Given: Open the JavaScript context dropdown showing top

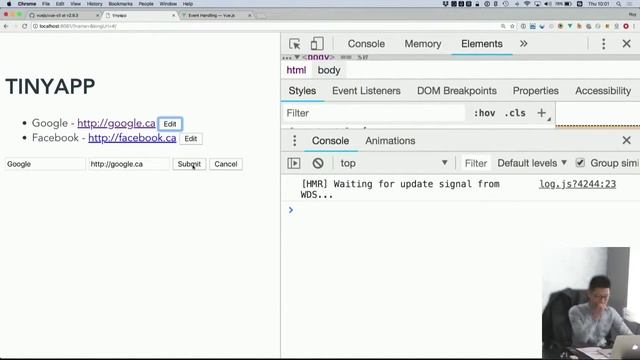Looking at the screenshot, I should [x=394, y=163].
